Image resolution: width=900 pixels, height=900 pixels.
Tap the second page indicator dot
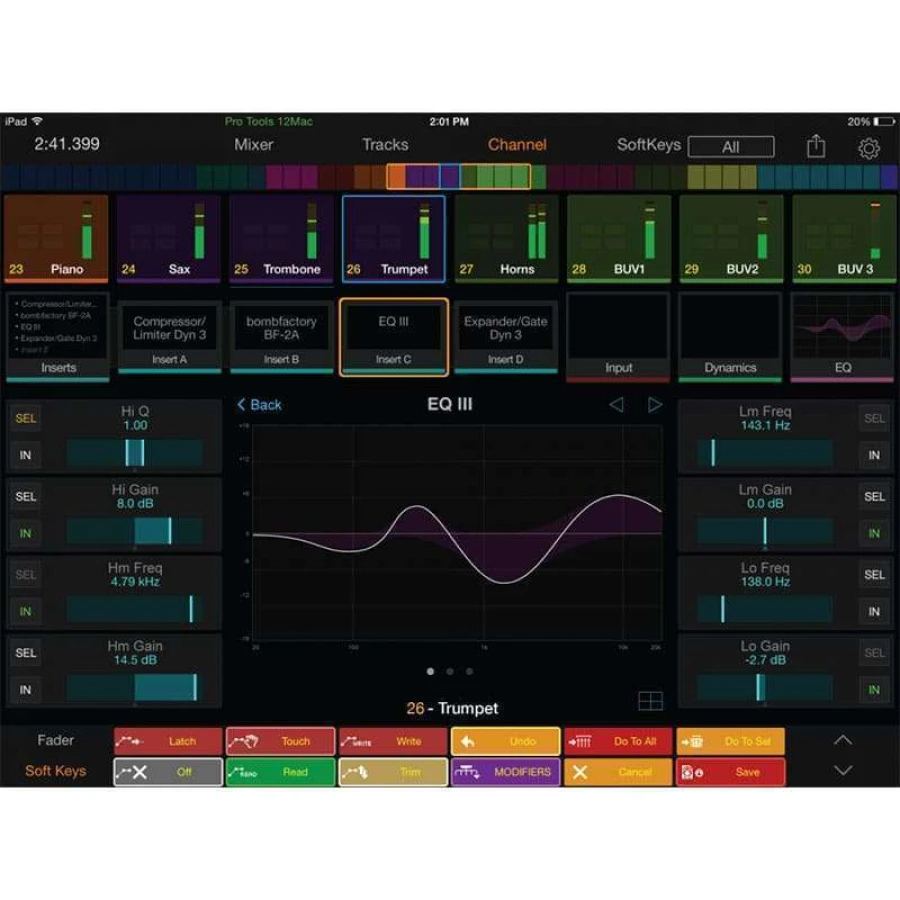coord(450,671)
